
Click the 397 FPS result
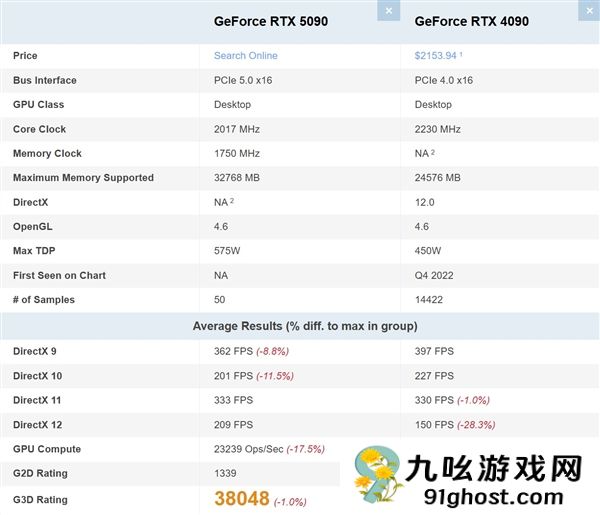coord(434,351)
